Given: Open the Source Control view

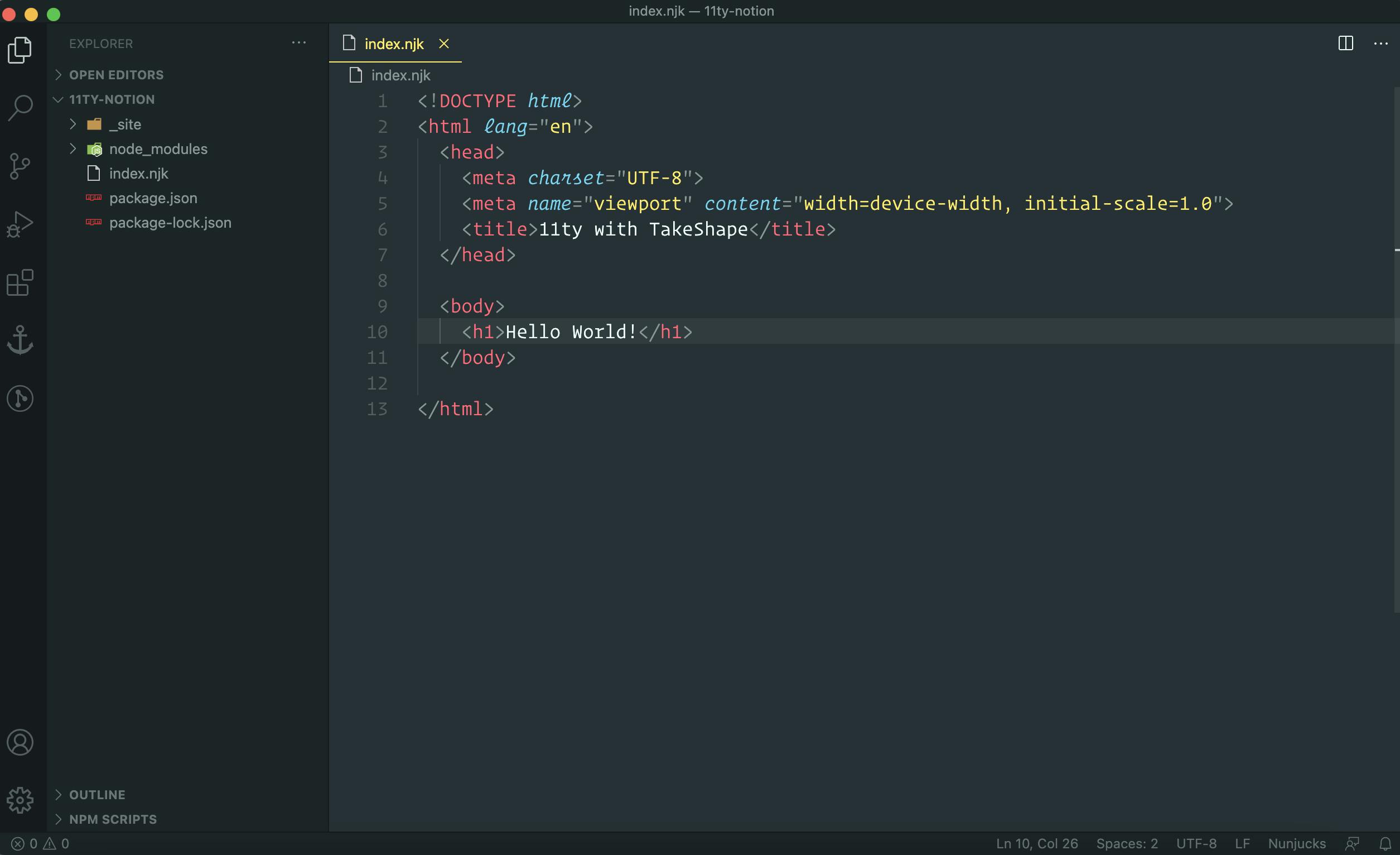Looking at the screenshot, I should tap(21, 166).
